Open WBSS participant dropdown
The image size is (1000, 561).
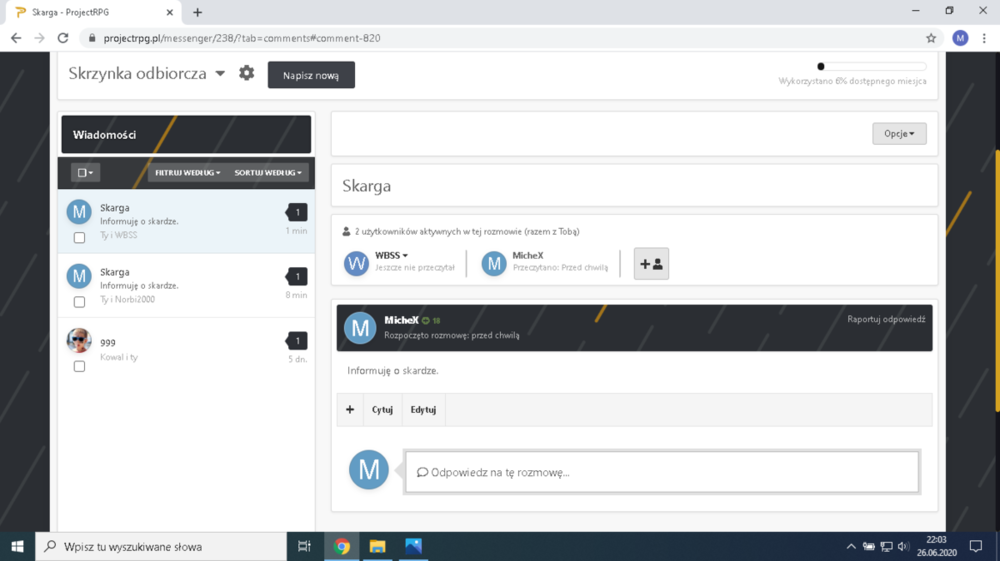(391, 255)
